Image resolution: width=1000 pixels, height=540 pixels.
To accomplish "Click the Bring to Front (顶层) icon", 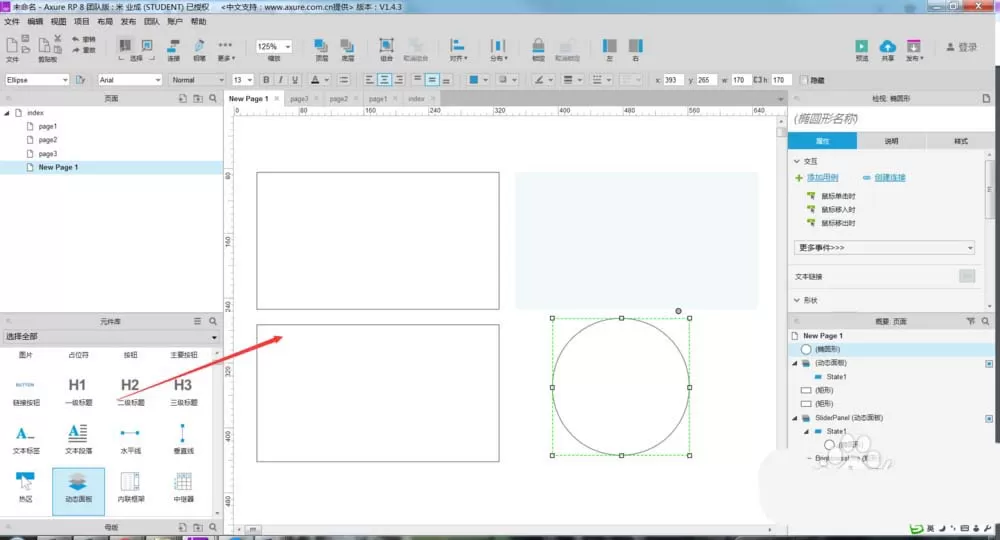I will [x=321, y=45].
